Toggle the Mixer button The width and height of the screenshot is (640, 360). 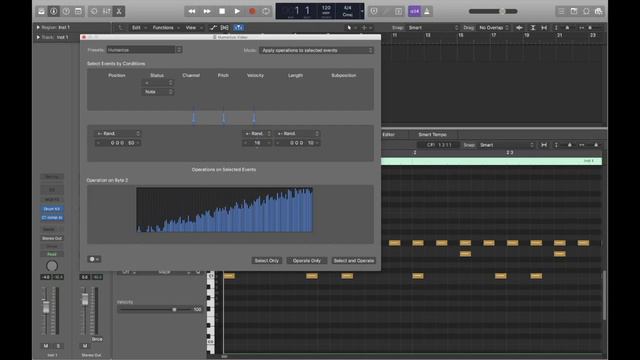tap(107, 11)
